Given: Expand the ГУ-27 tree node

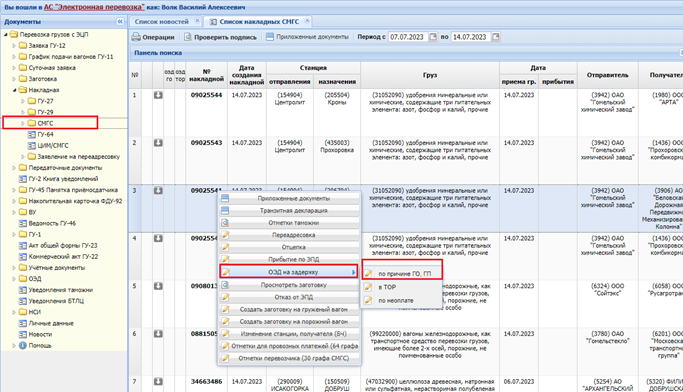Looking at the screenshot, I should (x=23, y=101).
